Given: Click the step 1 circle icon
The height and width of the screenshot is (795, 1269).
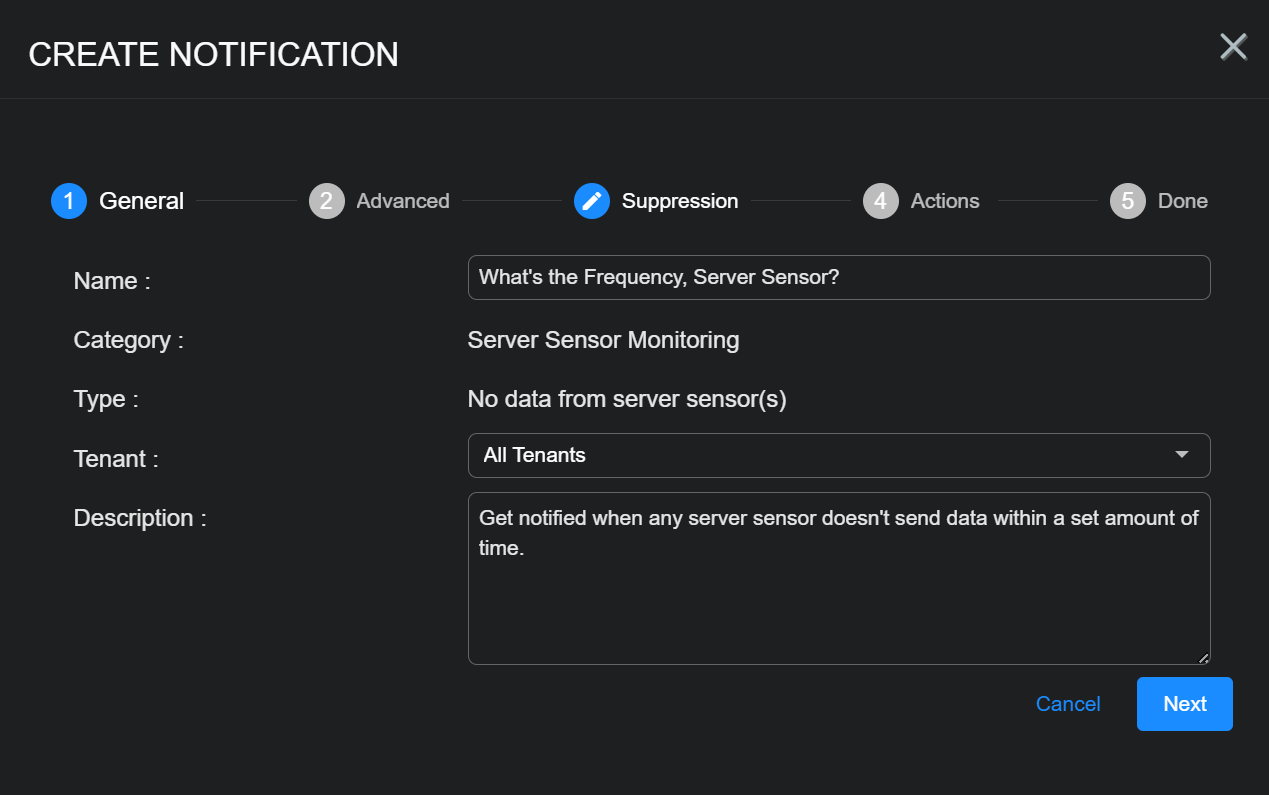Looking at the screenshot, I should [x=69, y=201].
